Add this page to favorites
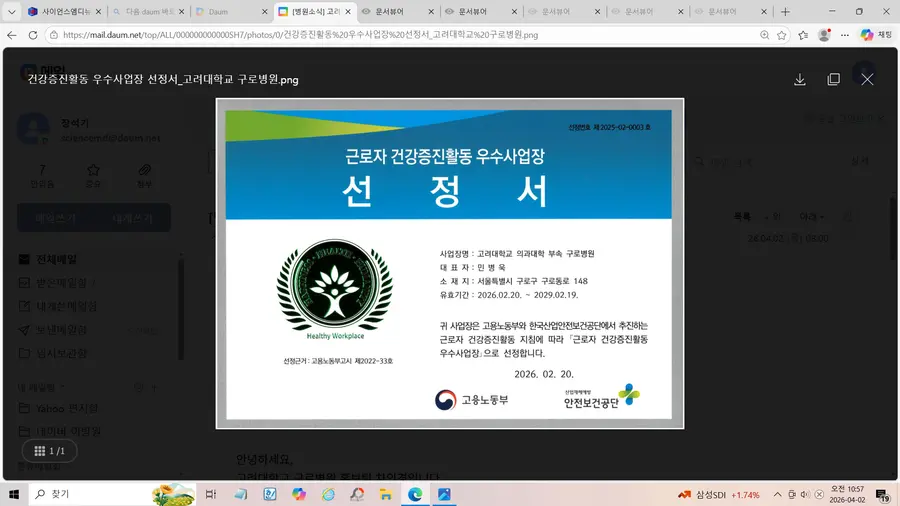The image size is (900, 506). click(783, 34)
